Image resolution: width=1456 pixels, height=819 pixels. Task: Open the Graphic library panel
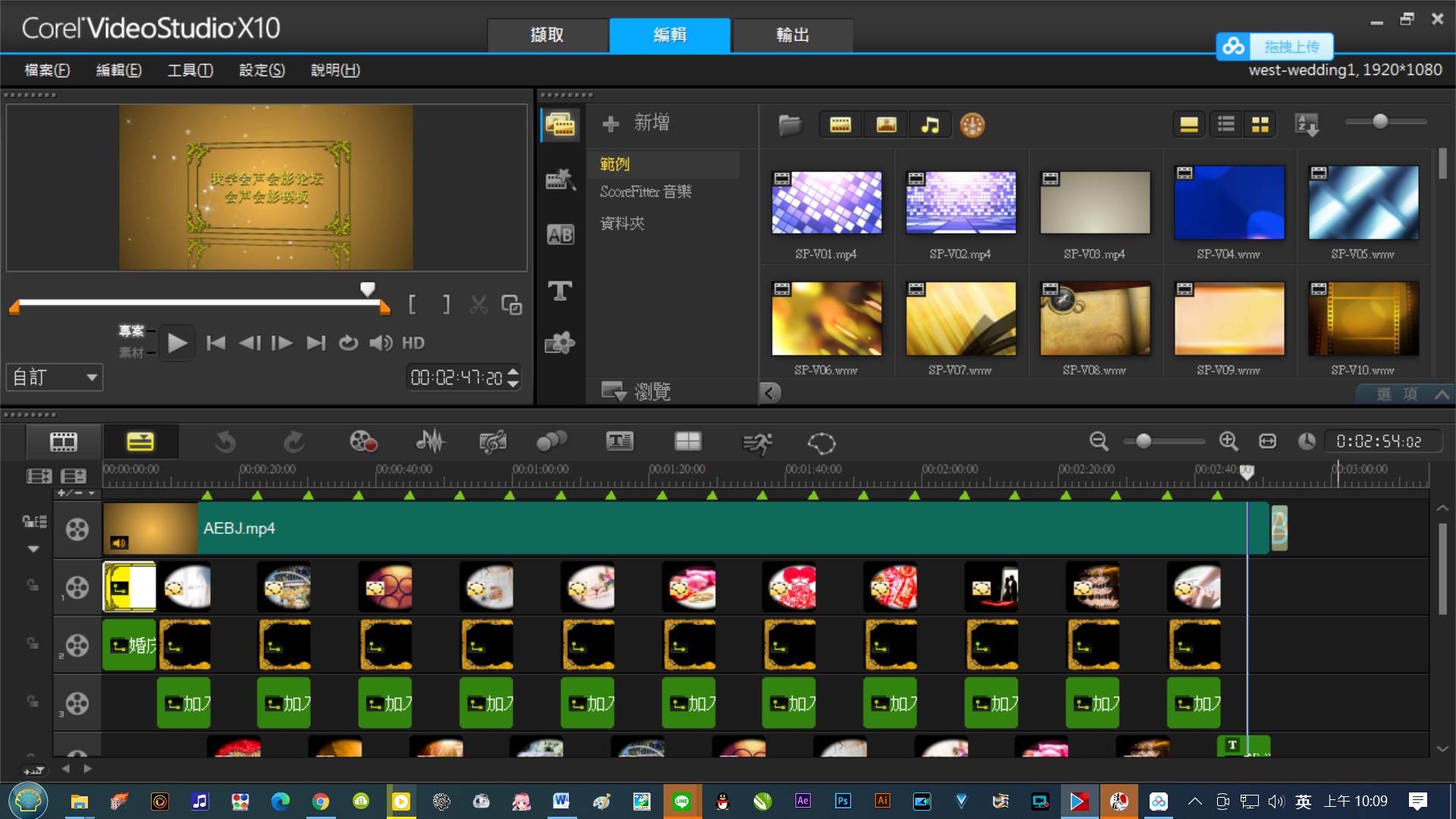(560, 344)
